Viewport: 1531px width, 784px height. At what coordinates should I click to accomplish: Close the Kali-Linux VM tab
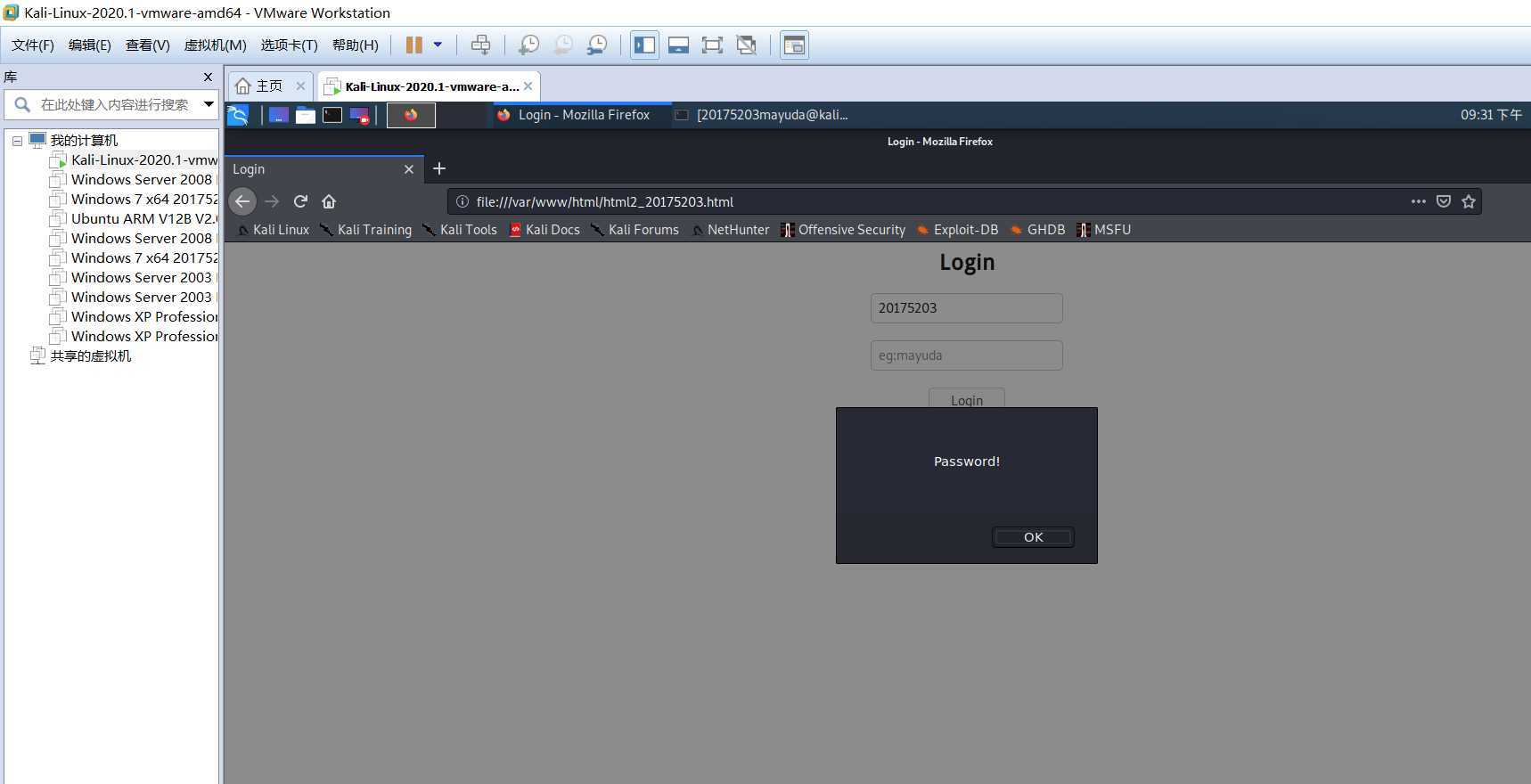coord(528,86)
